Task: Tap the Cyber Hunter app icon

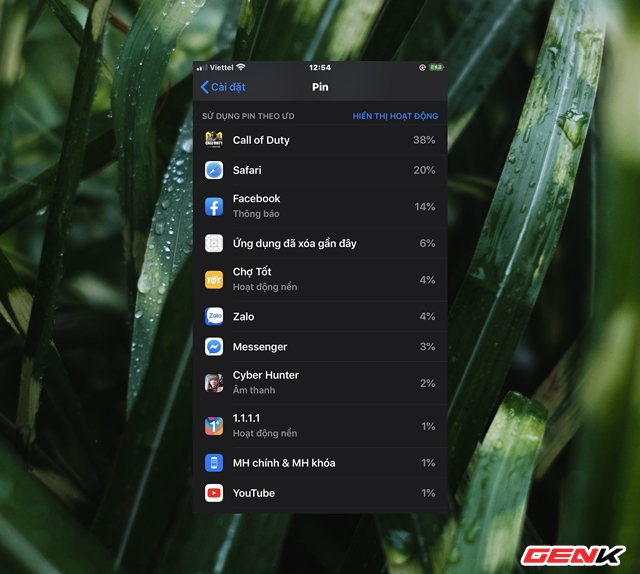Action: pyautogui.click(x=213, y=382)
